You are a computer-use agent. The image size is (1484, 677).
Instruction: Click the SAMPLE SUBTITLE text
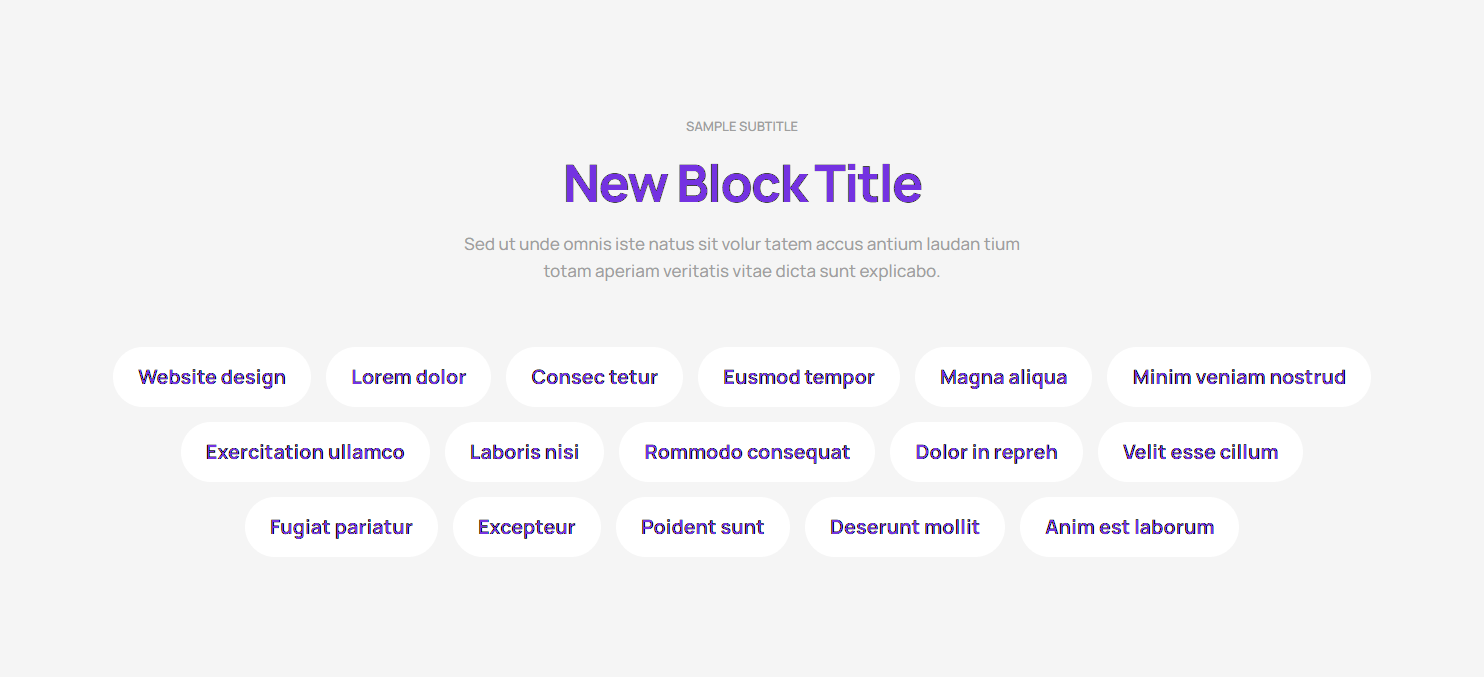tap(742, 127)
